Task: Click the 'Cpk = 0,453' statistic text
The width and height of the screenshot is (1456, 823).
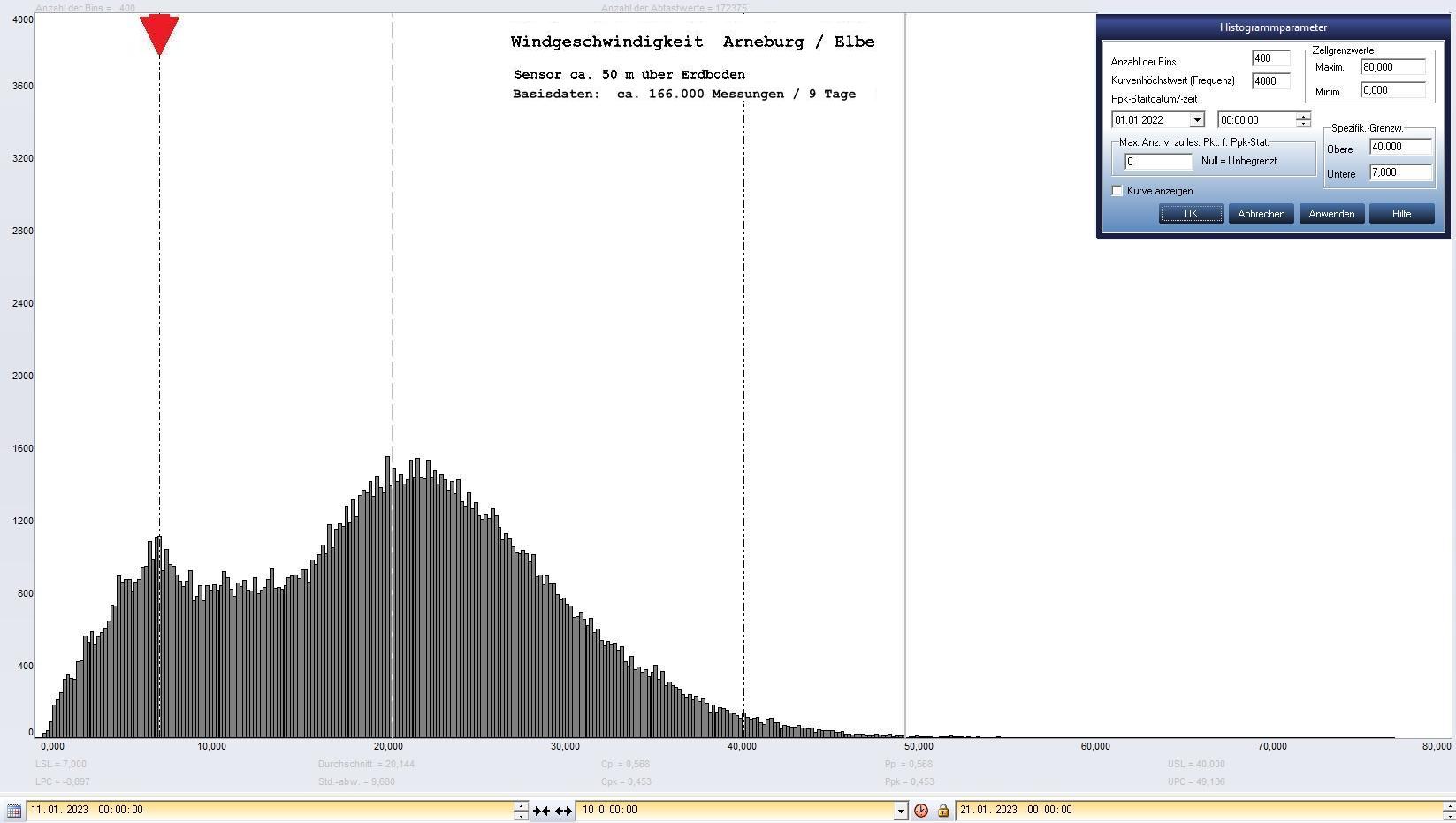Action: point(626,781)
